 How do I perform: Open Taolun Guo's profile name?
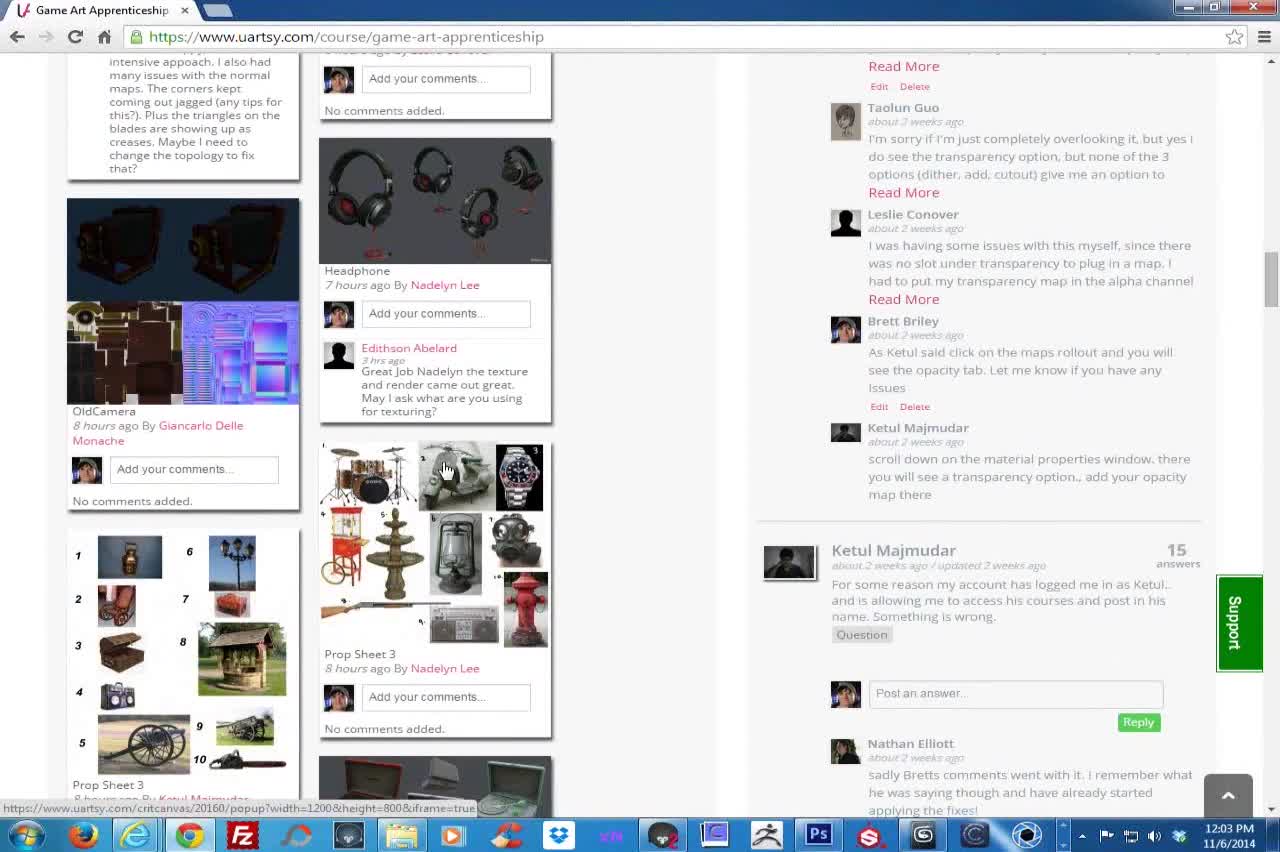[903, 108]
